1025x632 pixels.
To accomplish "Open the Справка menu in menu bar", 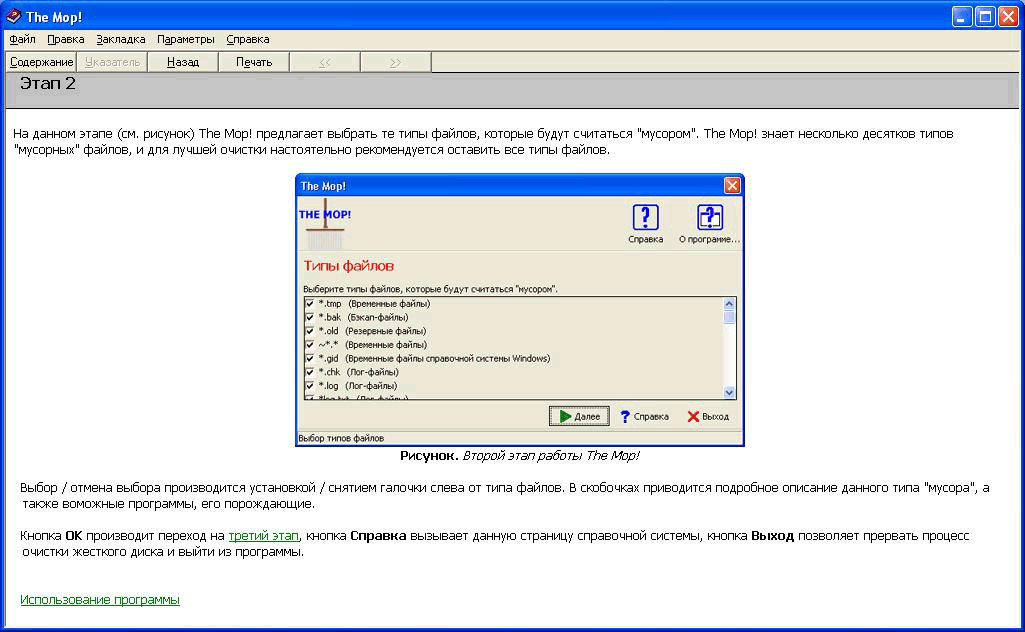I will pyautogui.click(x=248, y=39).
